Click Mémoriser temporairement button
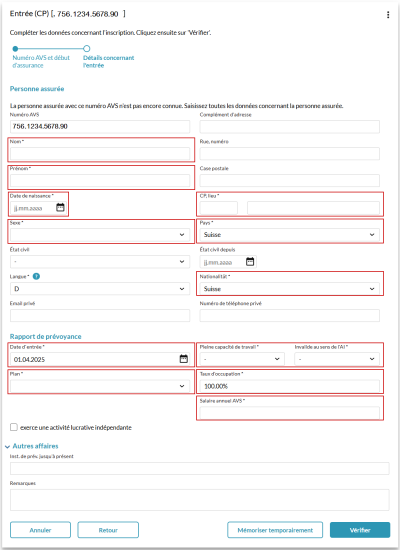400x550 pixels. coord(275,530)
